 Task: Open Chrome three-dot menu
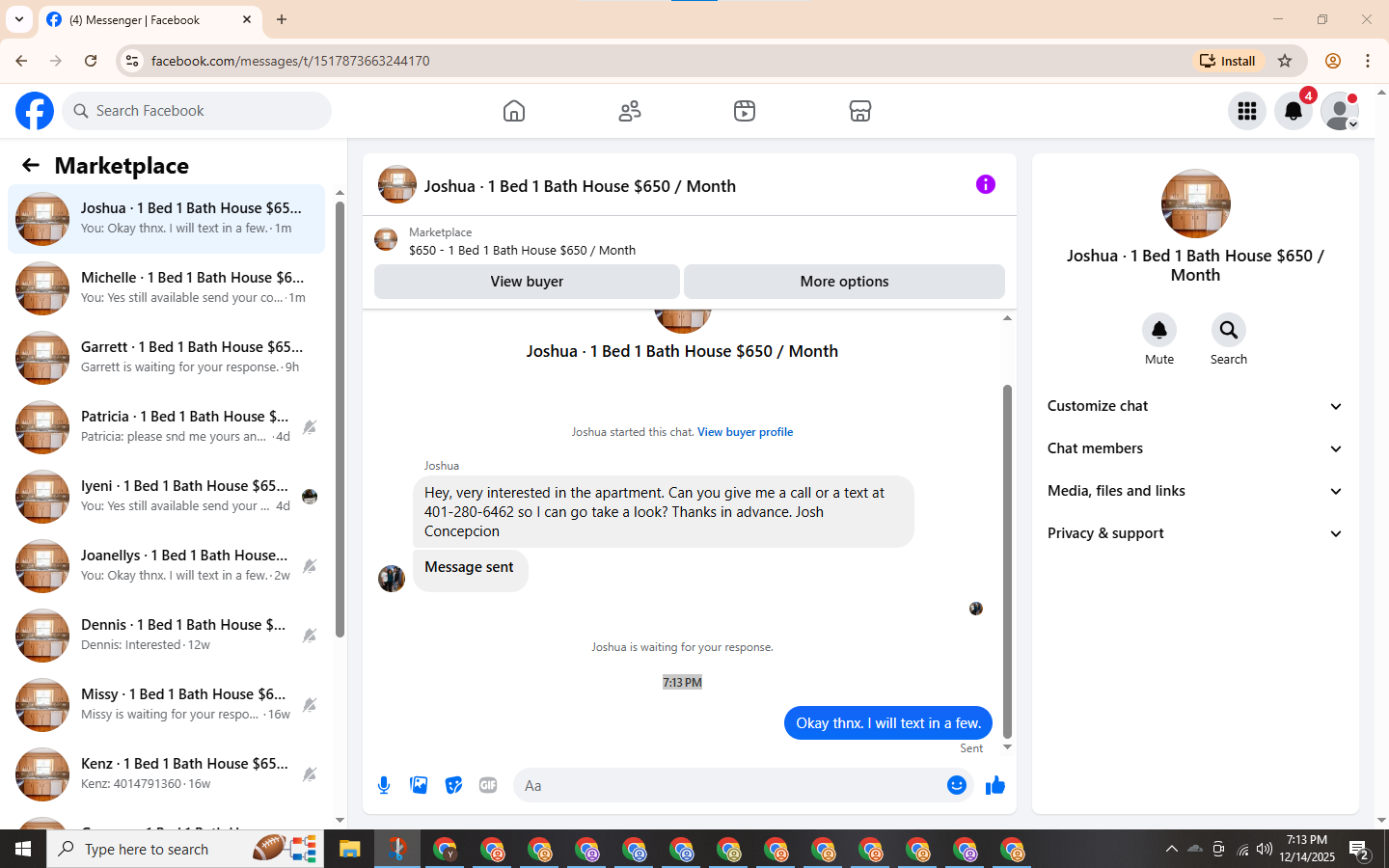coord(1368,61)
